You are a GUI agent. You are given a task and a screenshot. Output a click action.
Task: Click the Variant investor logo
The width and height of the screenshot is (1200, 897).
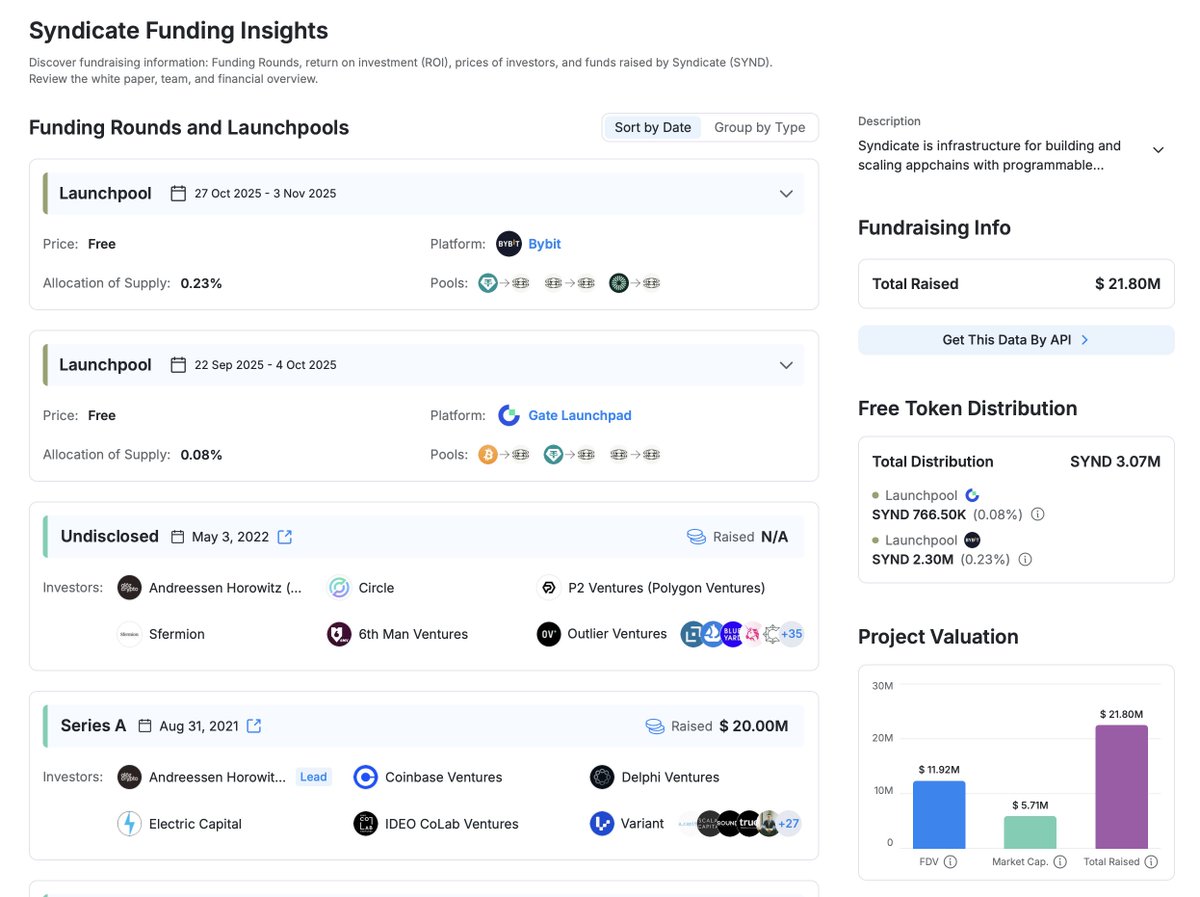pyautogui.click(x=601, y=824)
